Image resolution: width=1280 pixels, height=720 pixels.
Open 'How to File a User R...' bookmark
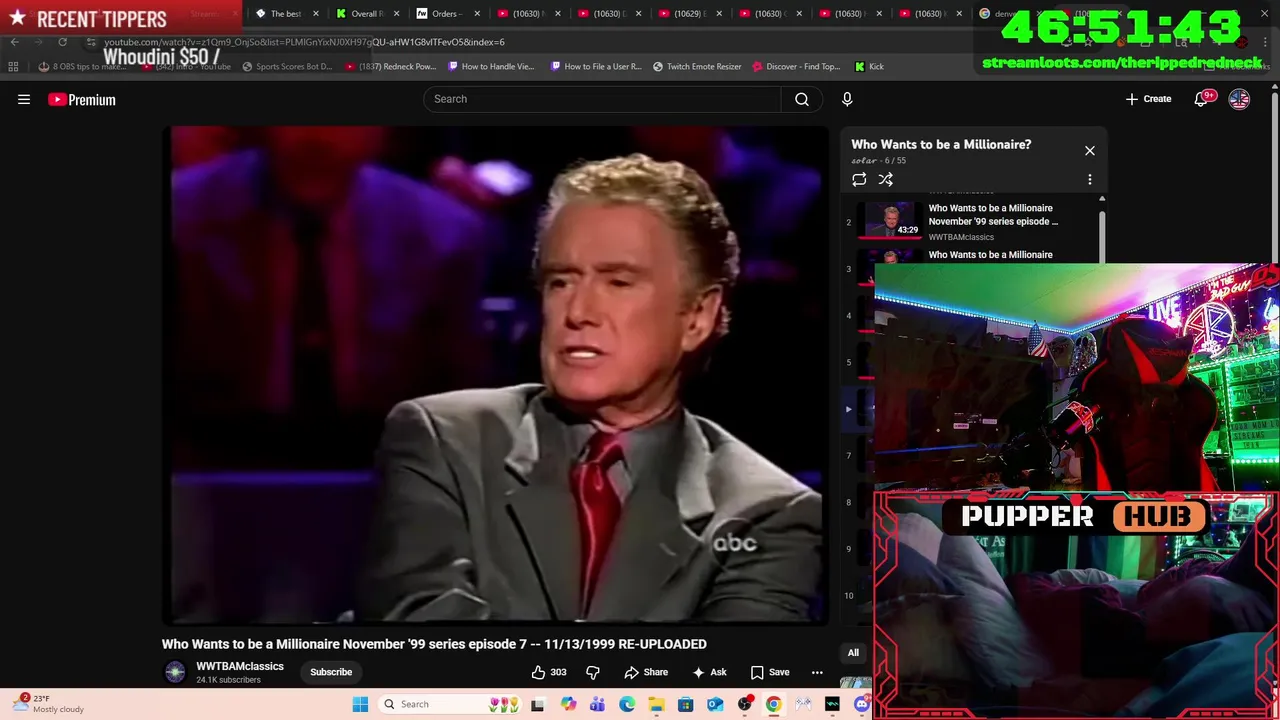[596, 67]
